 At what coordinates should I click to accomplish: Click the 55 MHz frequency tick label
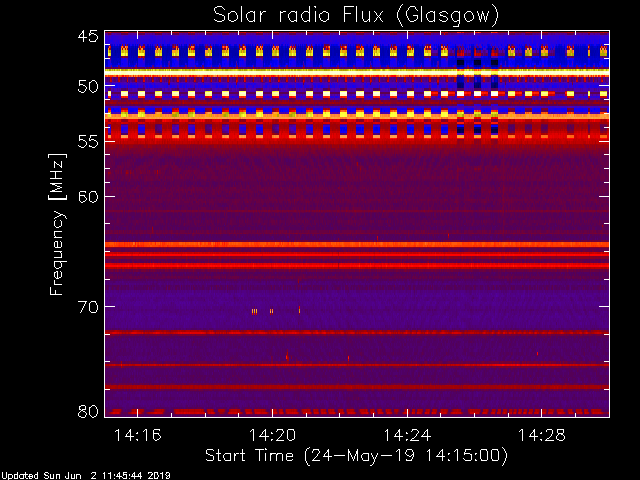(x=88, y=141)
